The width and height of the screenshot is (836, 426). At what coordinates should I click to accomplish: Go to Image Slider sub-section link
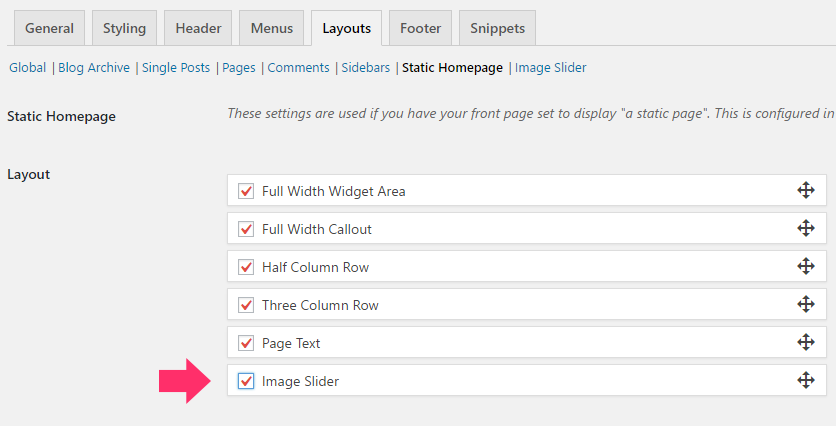(550, 68)
